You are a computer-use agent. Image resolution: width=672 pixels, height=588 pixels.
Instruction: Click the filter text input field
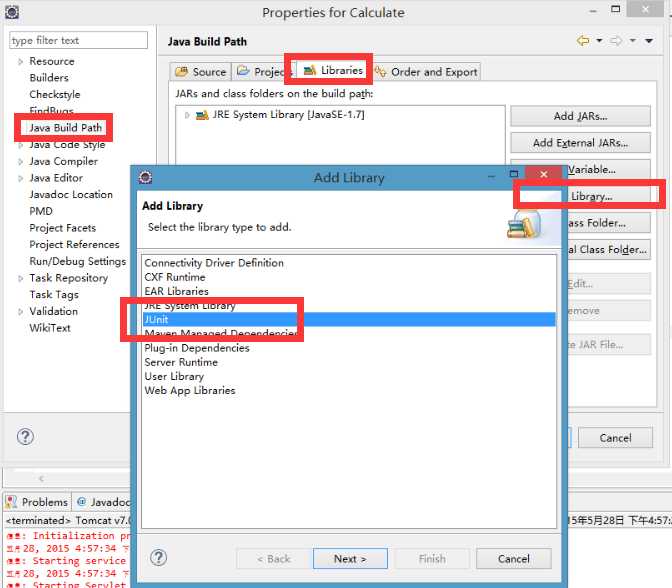coord(78,40)
